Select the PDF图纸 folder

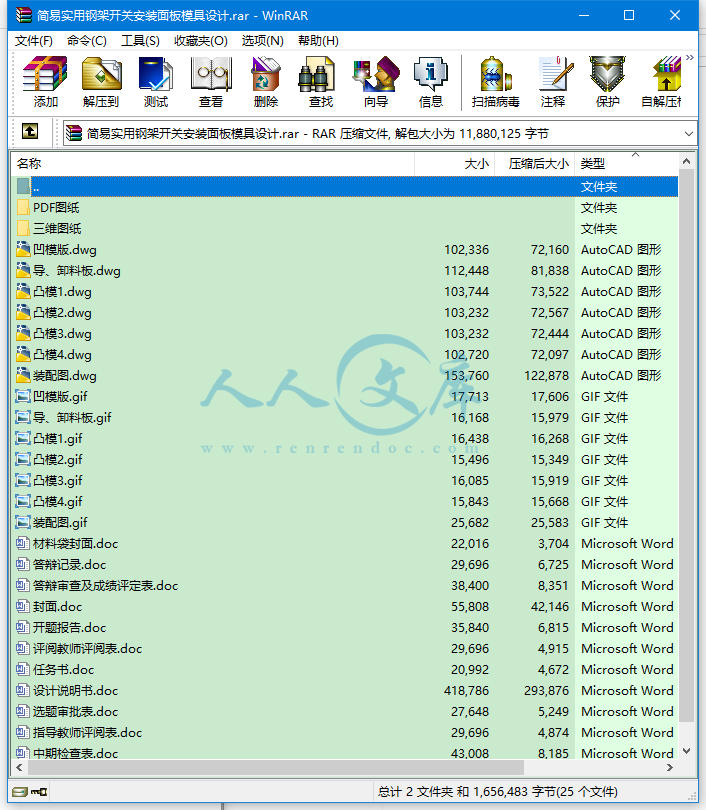coord(56,208)
